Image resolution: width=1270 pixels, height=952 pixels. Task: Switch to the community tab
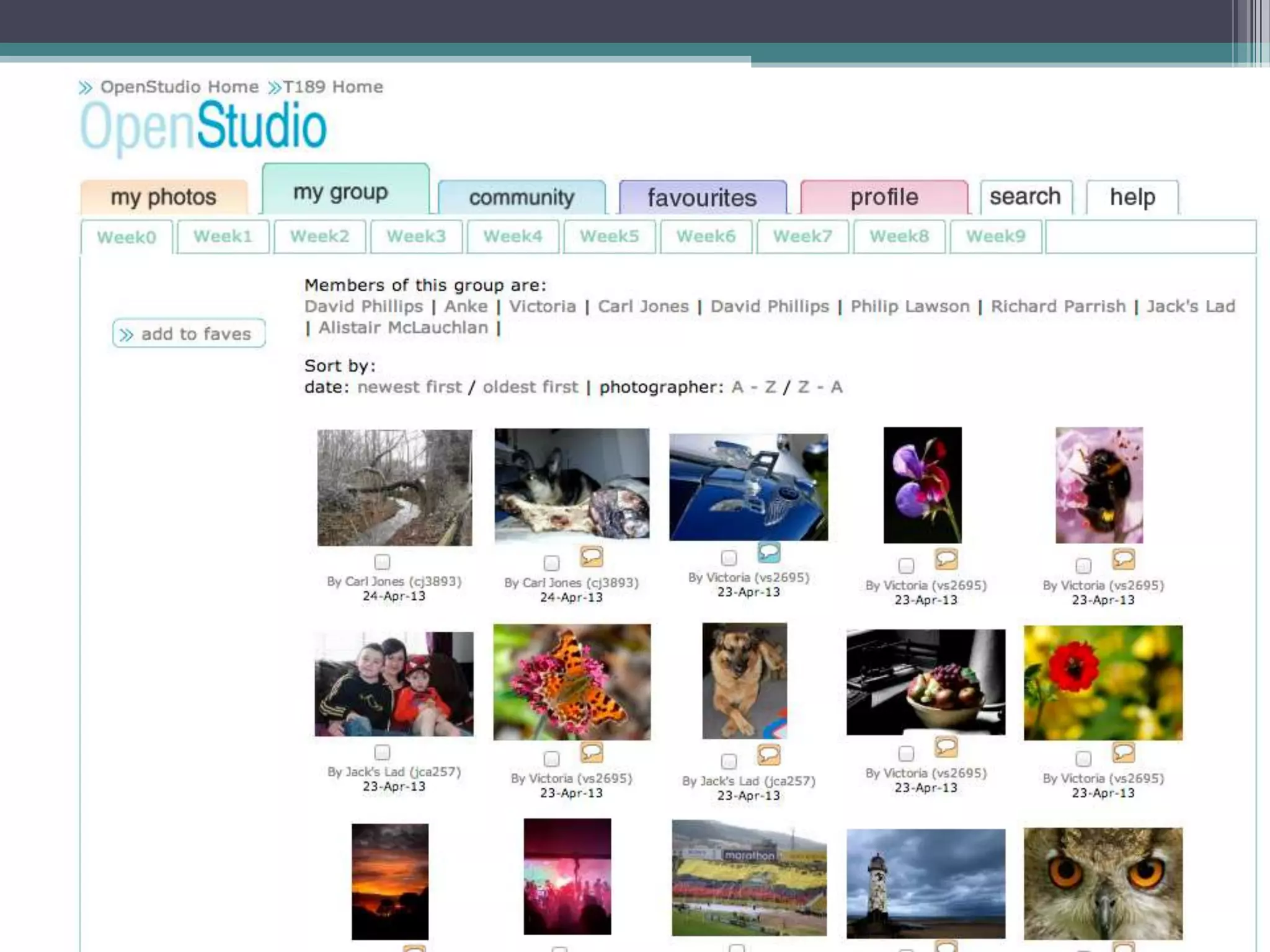pos(522,198)
